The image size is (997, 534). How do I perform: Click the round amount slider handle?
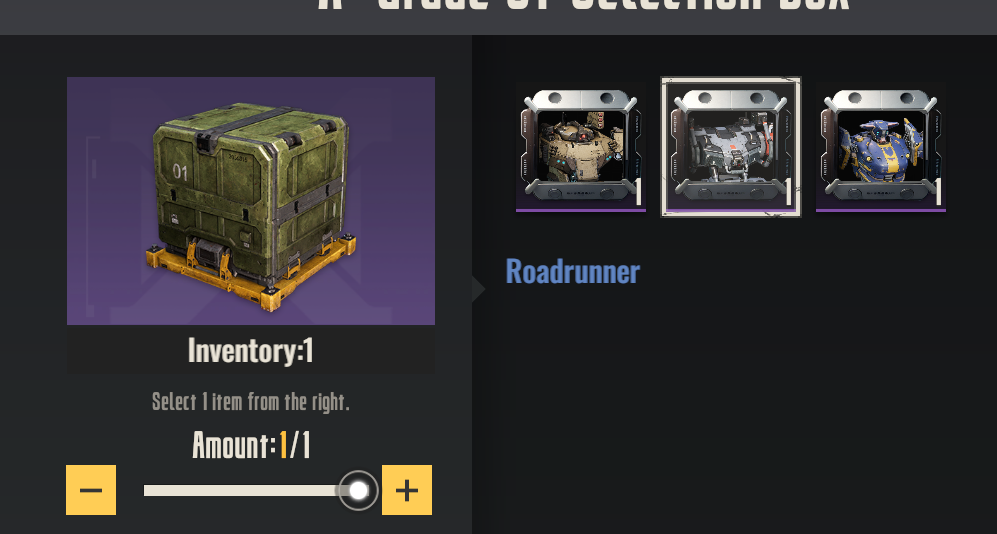pos(359,490)
